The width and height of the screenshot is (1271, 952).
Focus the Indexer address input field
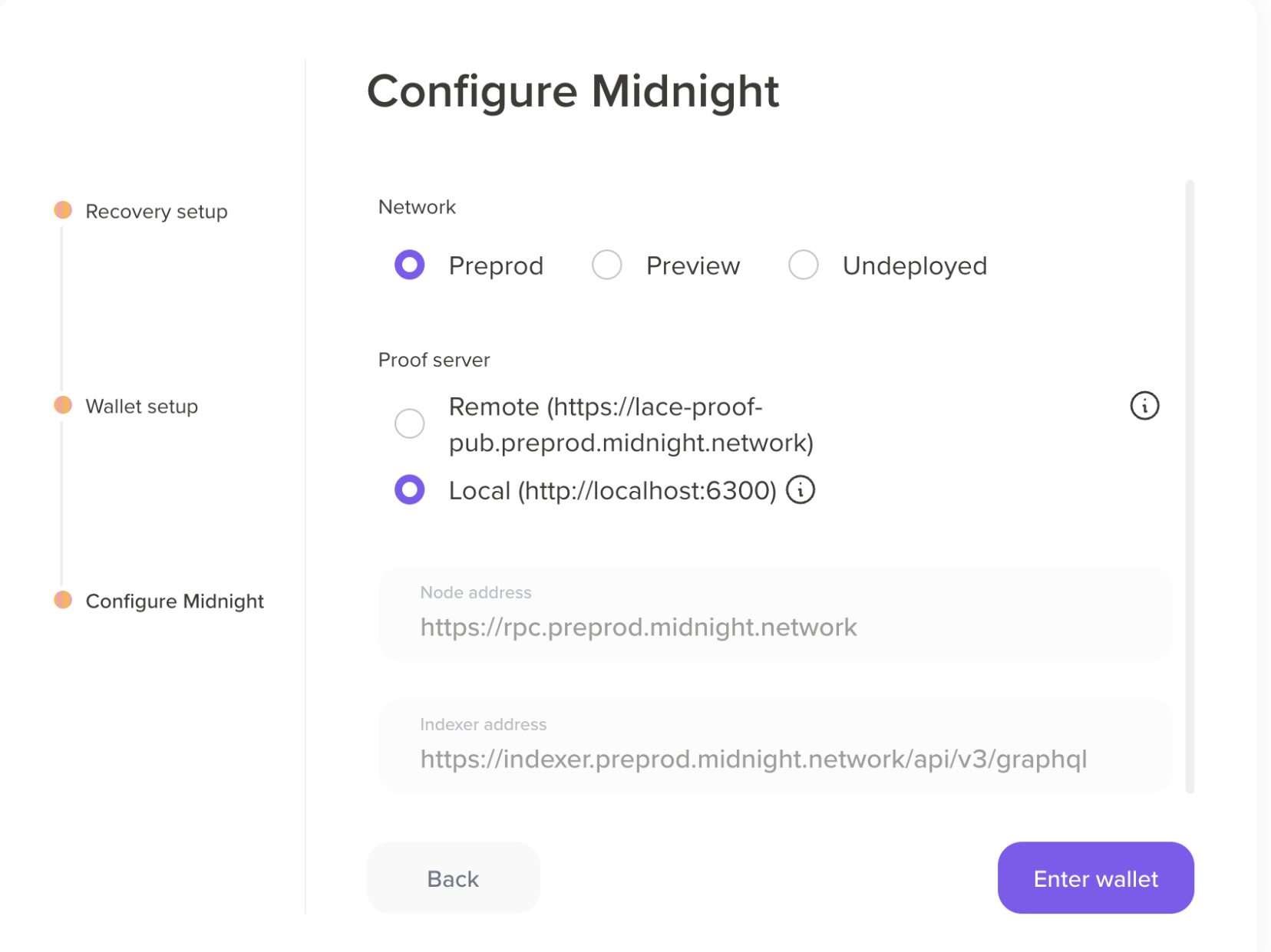(x=775, y=759)
